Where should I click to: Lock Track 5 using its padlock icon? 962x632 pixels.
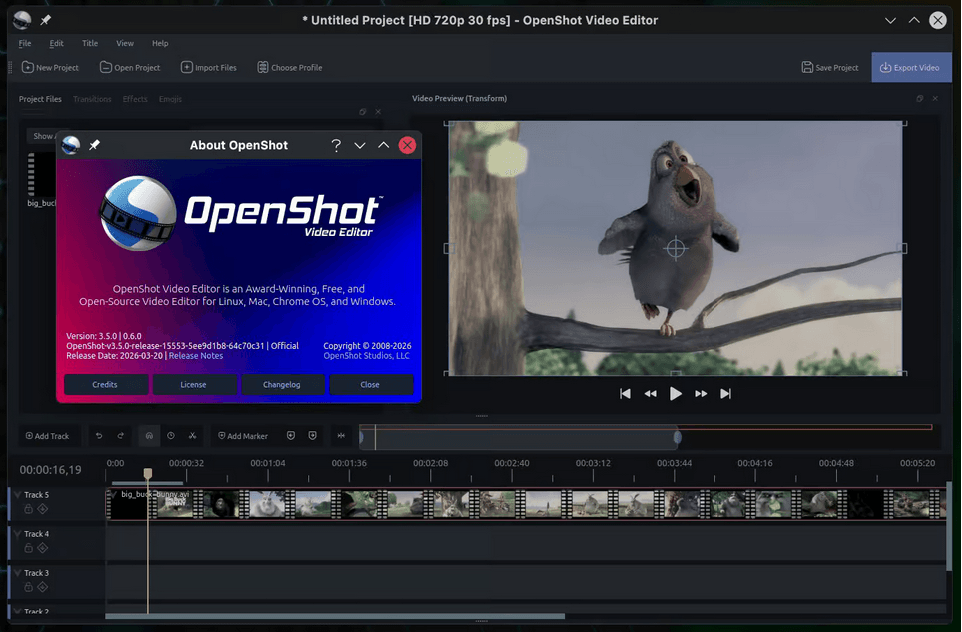coord(28,509)
